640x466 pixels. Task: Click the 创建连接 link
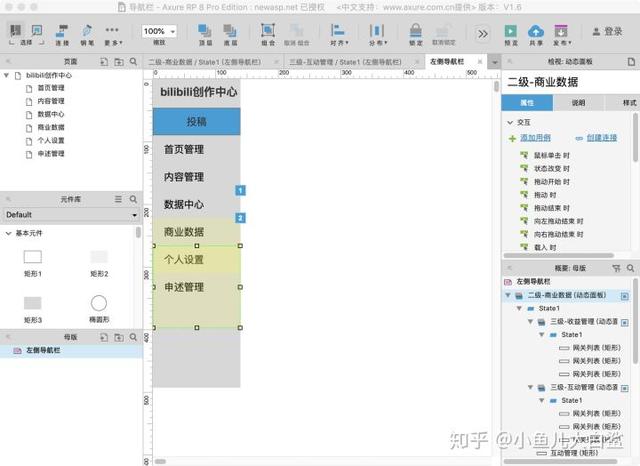coord(602,138)
